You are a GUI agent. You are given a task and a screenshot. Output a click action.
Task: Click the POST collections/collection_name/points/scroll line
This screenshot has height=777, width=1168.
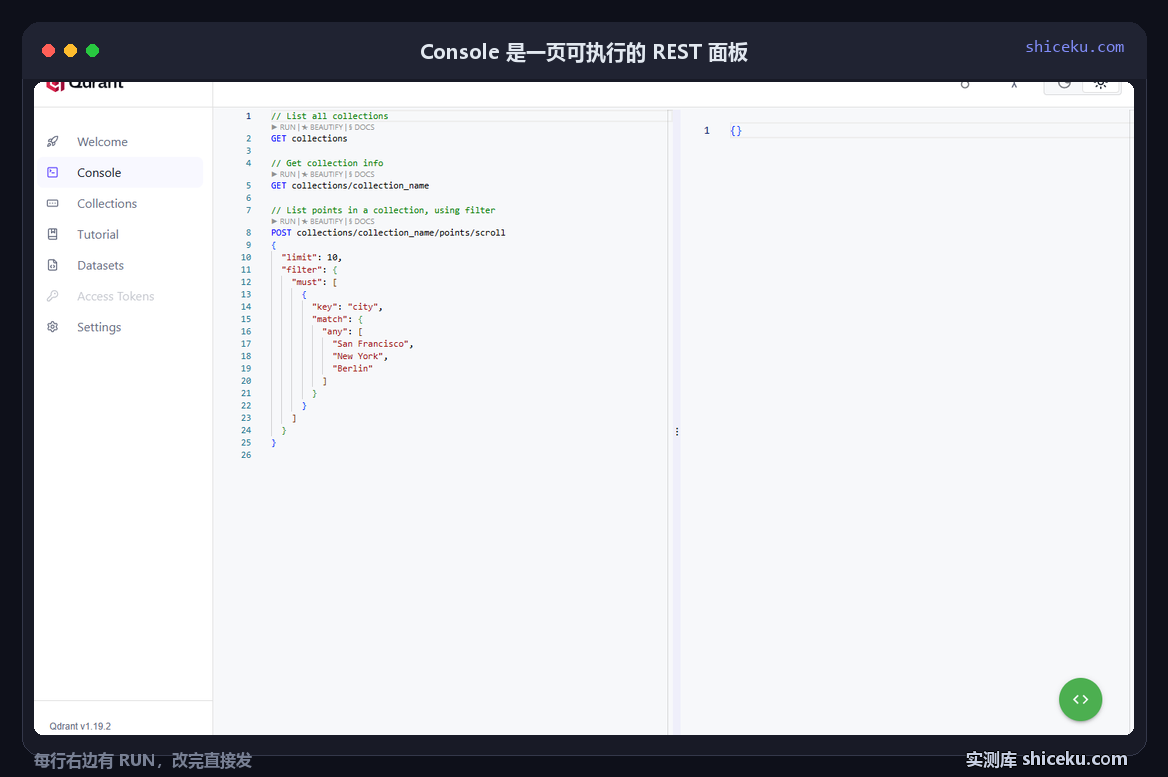click(388, 232)
